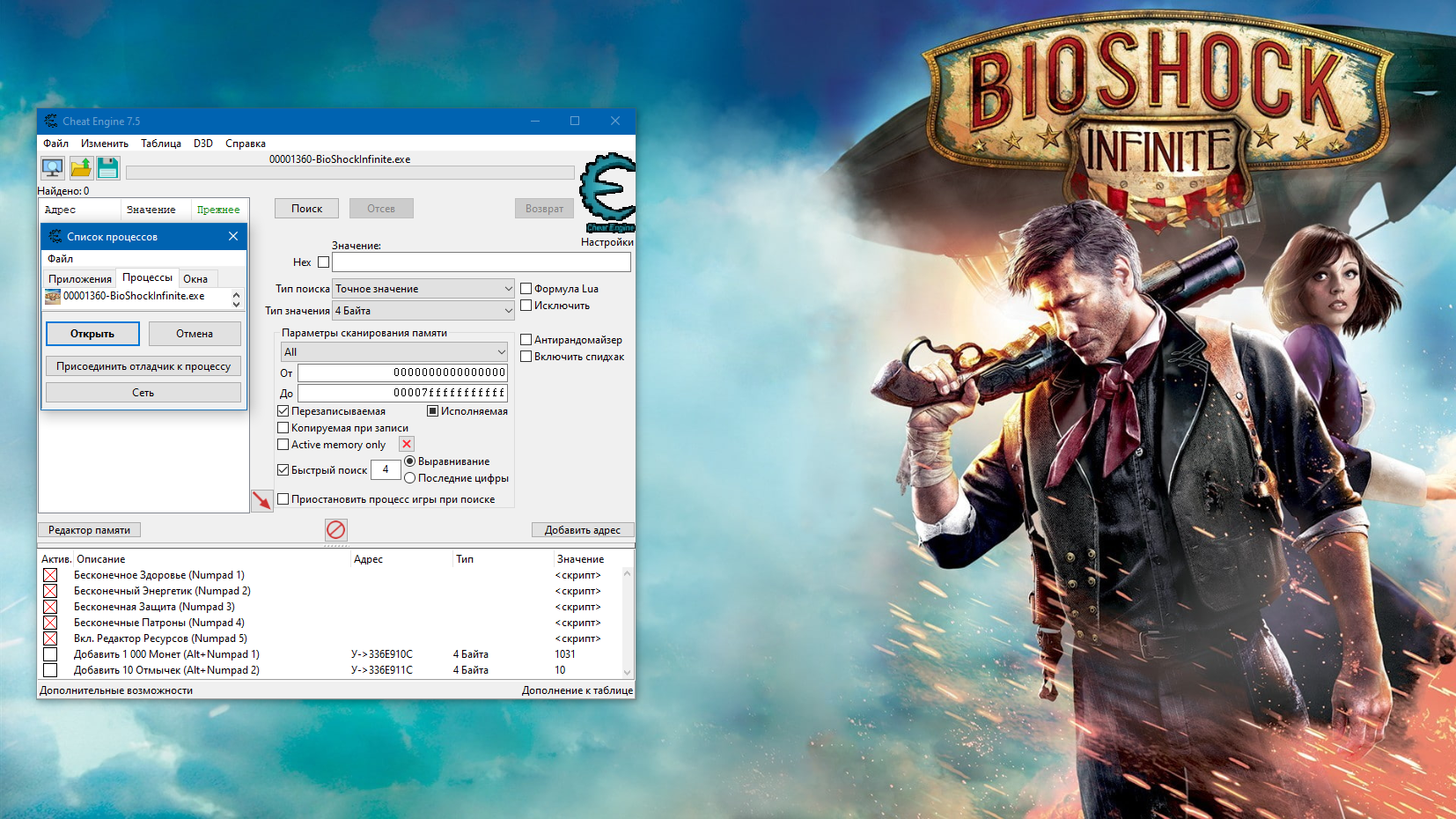Toggle Бесконечное Здоровье script checkbox
The height and width of the screenshot is (819, 1456).
[x=50, y=575]
